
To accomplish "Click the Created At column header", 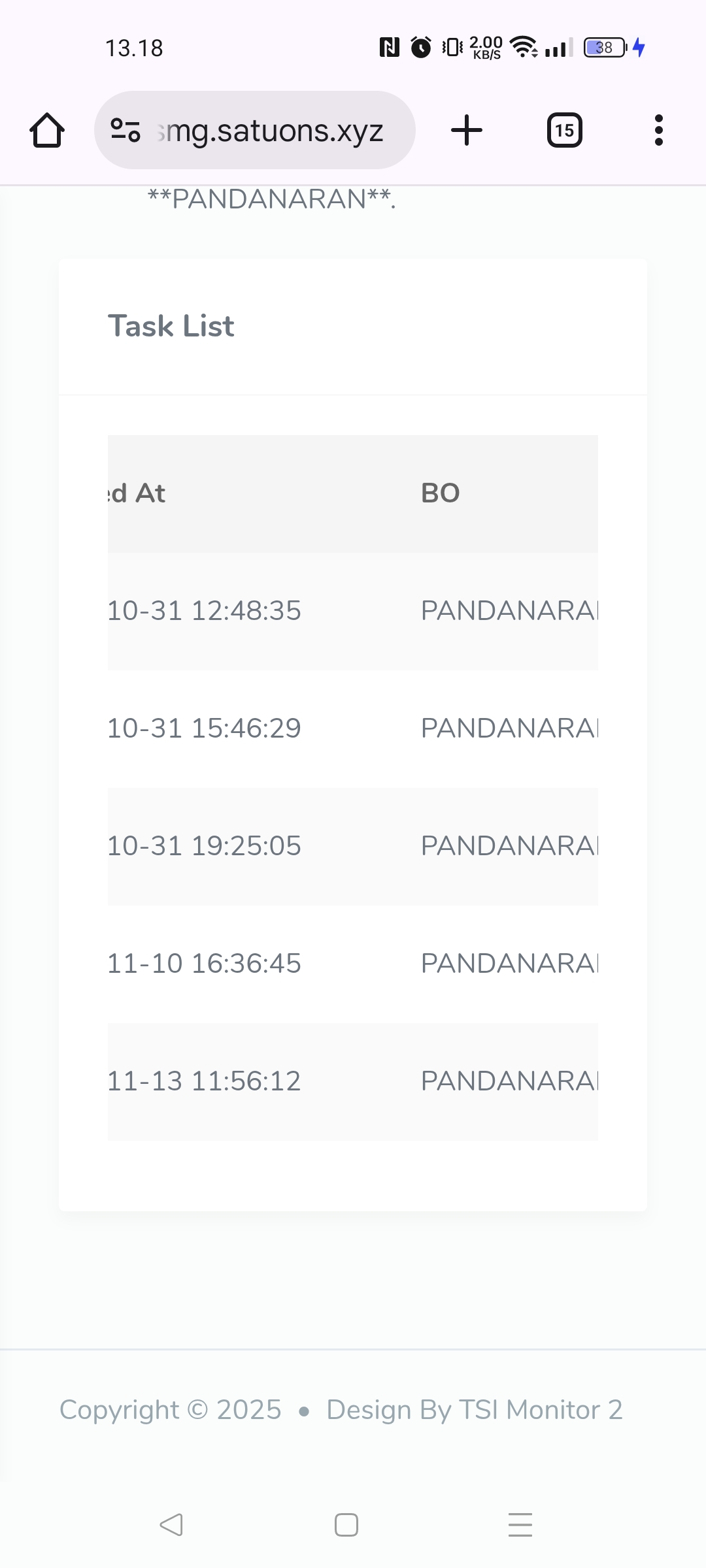I will pyautogui.click(x=137, y=493).
